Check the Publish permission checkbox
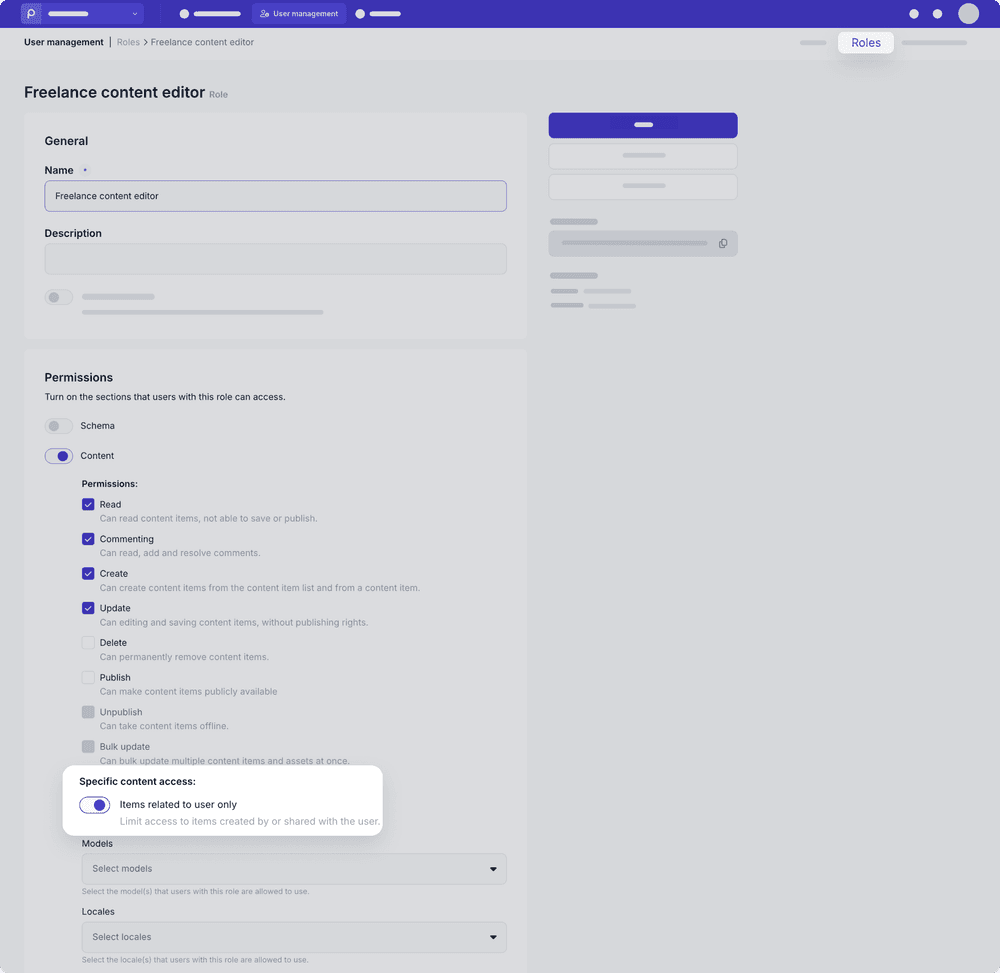This screenshot has height=973, width=1000. pyautogui.click(x=88, y=678)
